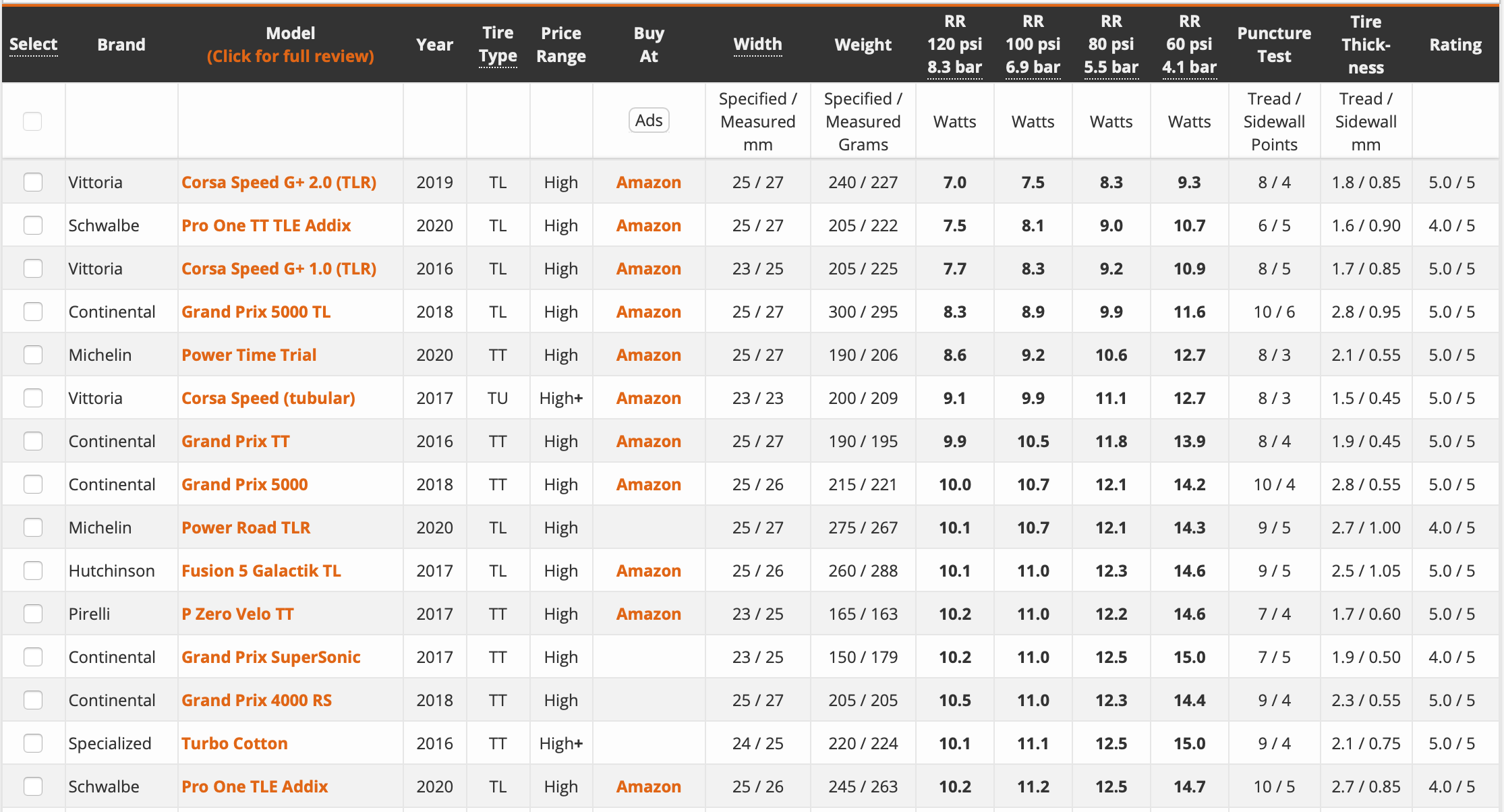Image resolution: width=1504 pixels, height=812 pixels.
Task: Sort by the Tire Type header
Action: pyautogui.click(x=498, y=45)
